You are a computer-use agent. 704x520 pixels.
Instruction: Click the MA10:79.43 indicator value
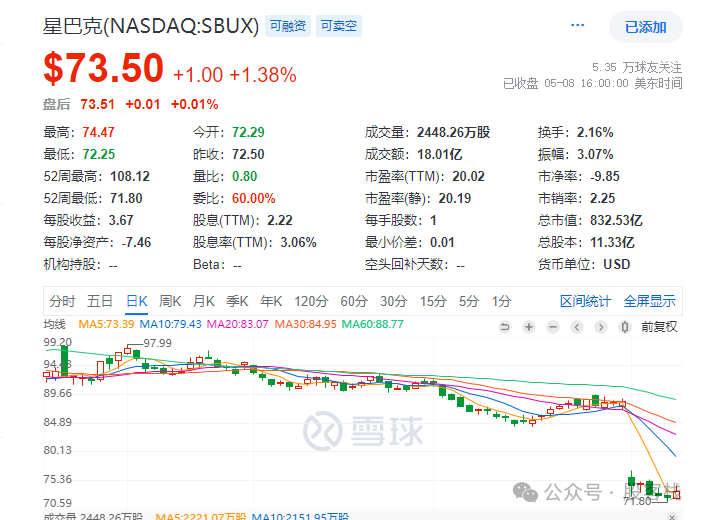pyautogui.click(x=170, y=324)
